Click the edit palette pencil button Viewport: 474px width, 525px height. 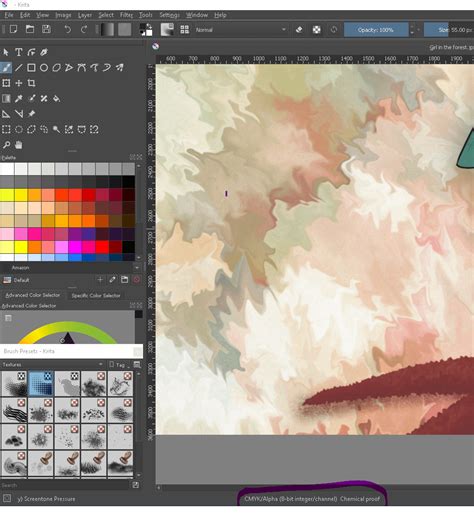[x=112, y=280]
